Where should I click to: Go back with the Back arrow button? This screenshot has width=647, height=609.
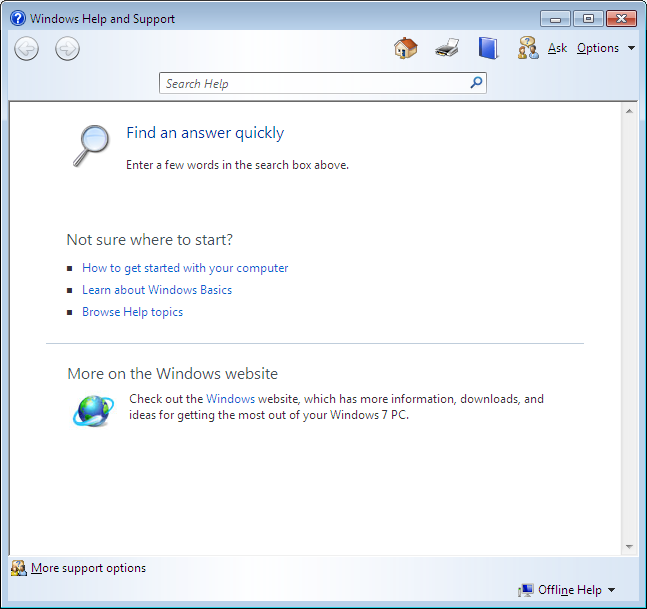tap(26, 49)
